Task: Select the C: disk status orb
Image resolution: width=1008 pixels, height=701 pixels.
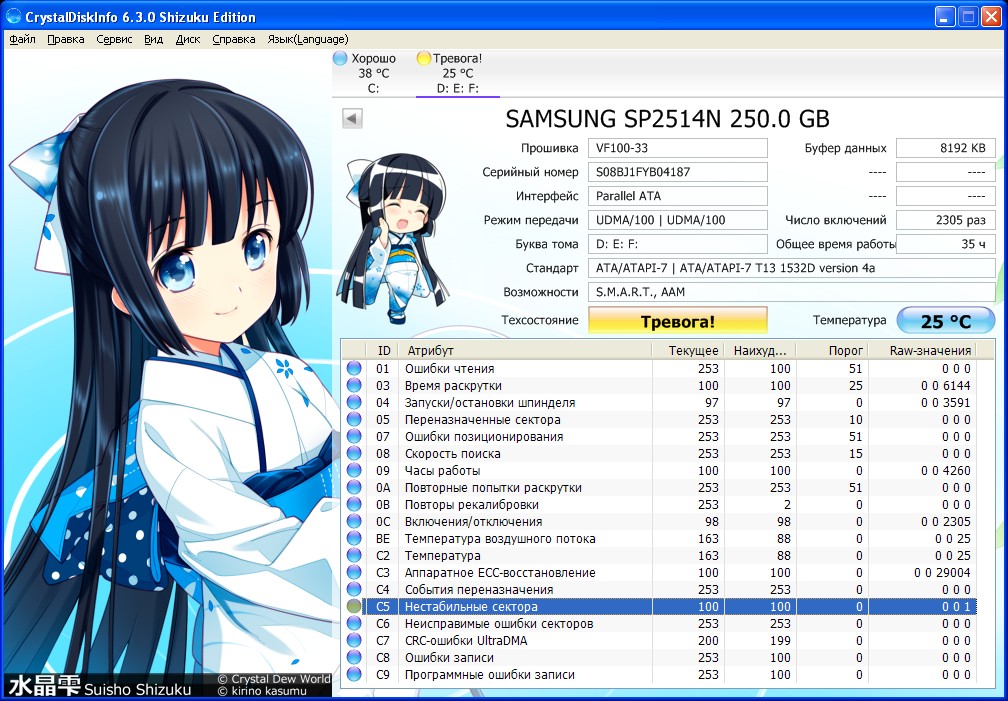Action: click(x=341, y=59)
